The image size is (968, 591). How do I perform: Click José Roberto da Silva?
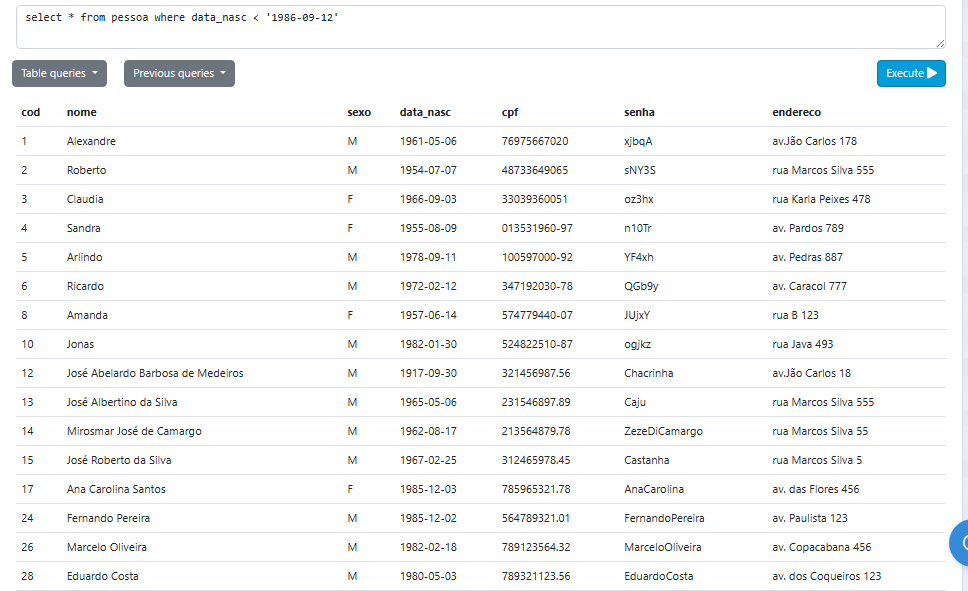tap(119, 461)
